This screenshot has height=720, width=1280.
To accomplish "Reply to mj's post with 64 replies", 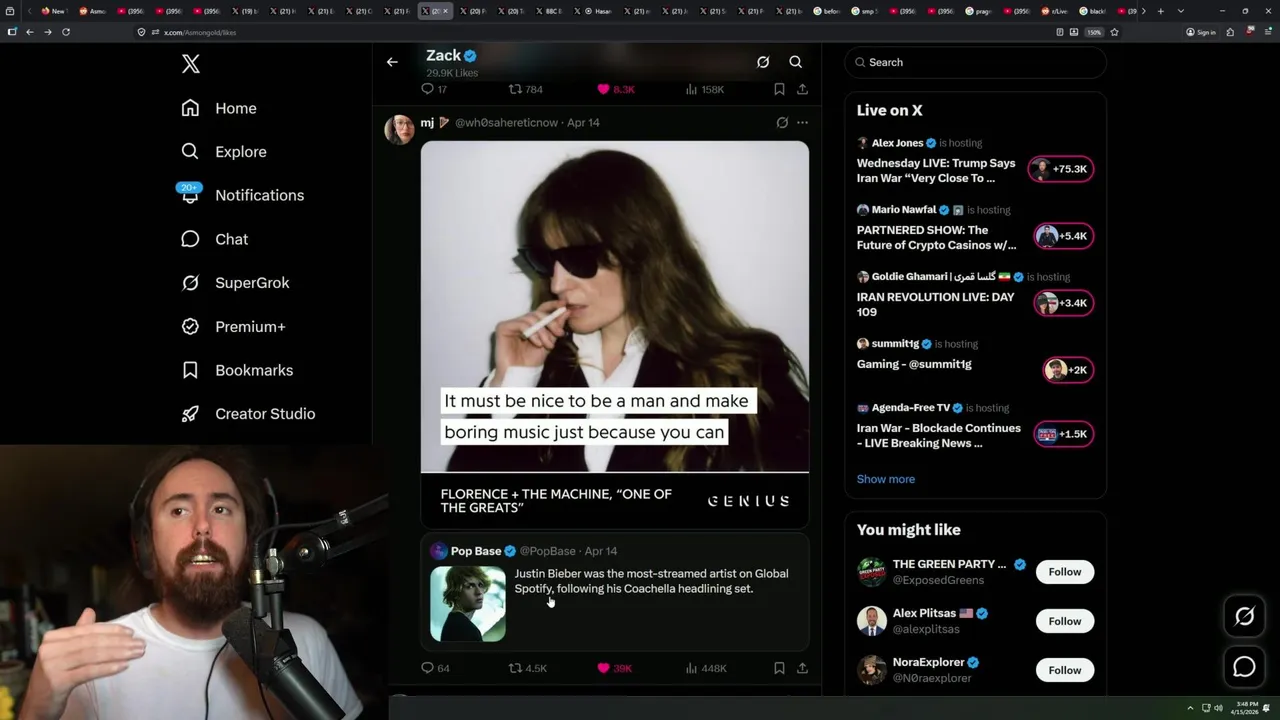I will click(x=435, y=668).
